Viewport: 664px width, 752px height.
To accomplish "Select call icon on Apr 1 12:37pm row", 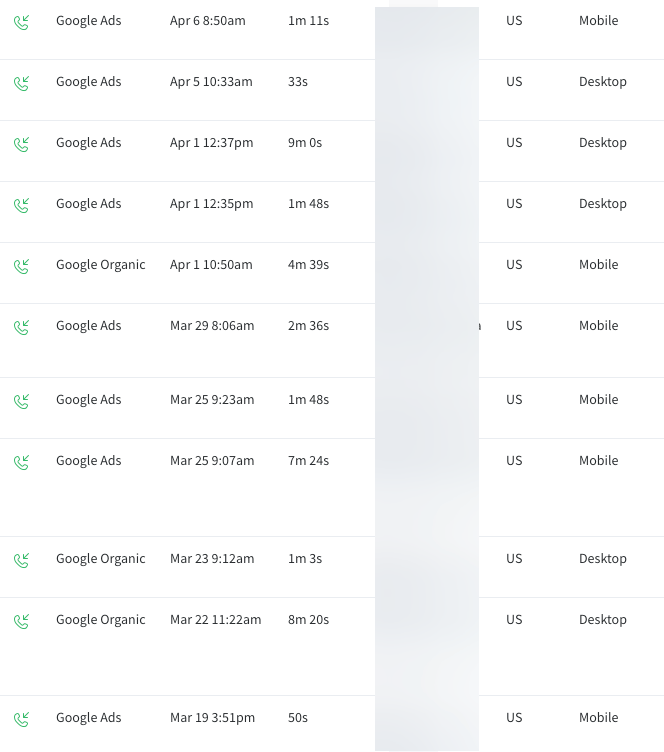I will point(21,144).
